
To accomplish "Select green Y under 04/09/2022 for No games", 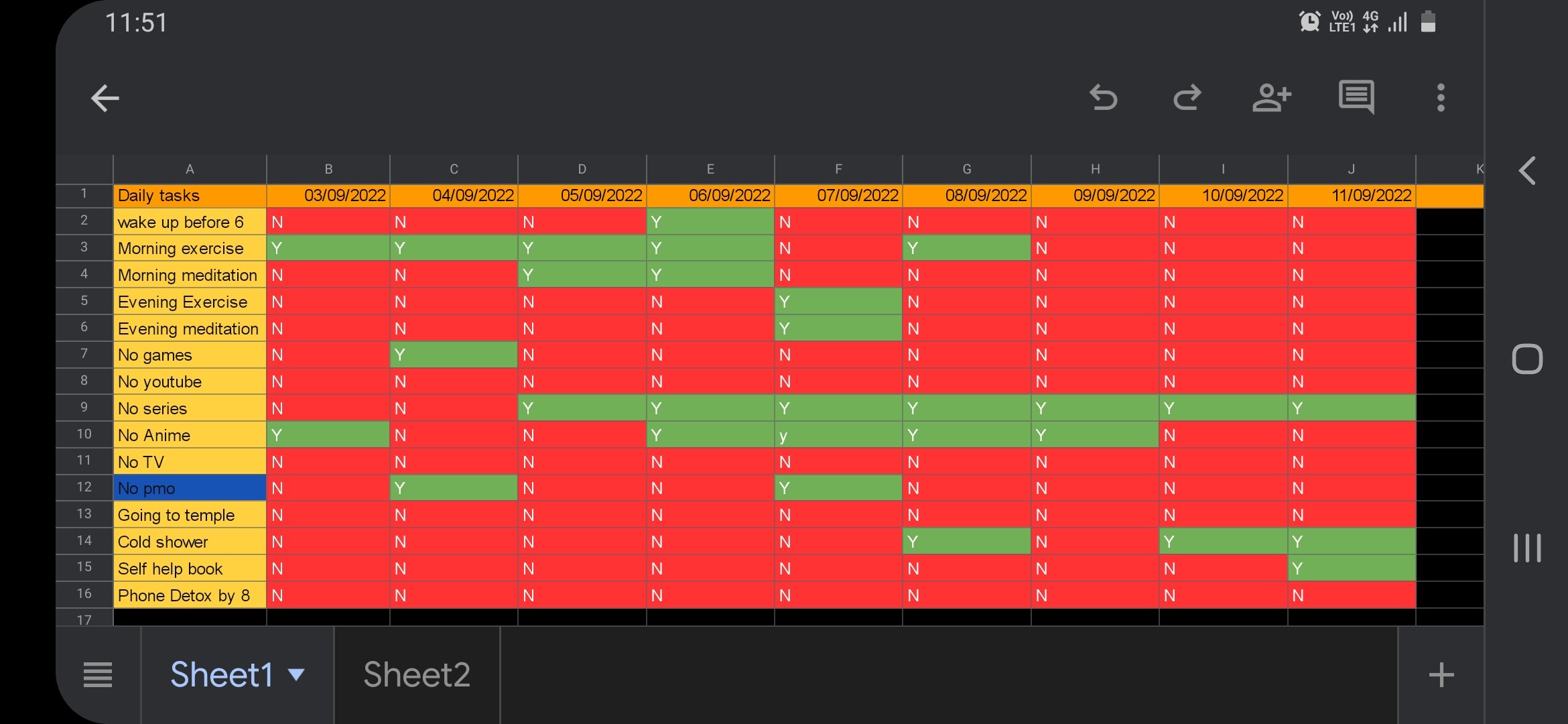I will click(454, 355).
